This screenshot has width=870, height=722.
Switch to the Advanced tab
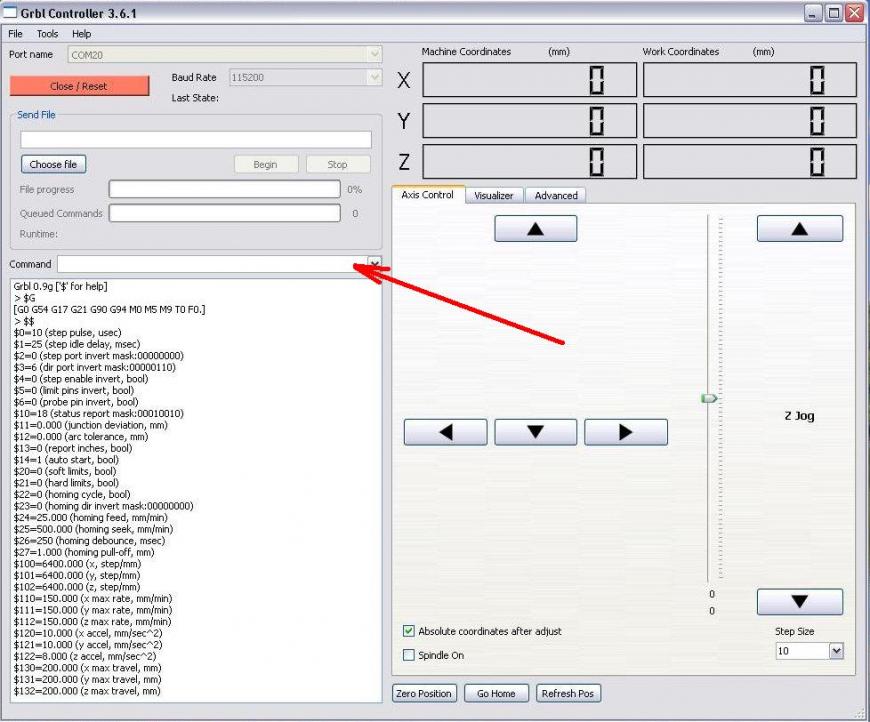point(556,195)
